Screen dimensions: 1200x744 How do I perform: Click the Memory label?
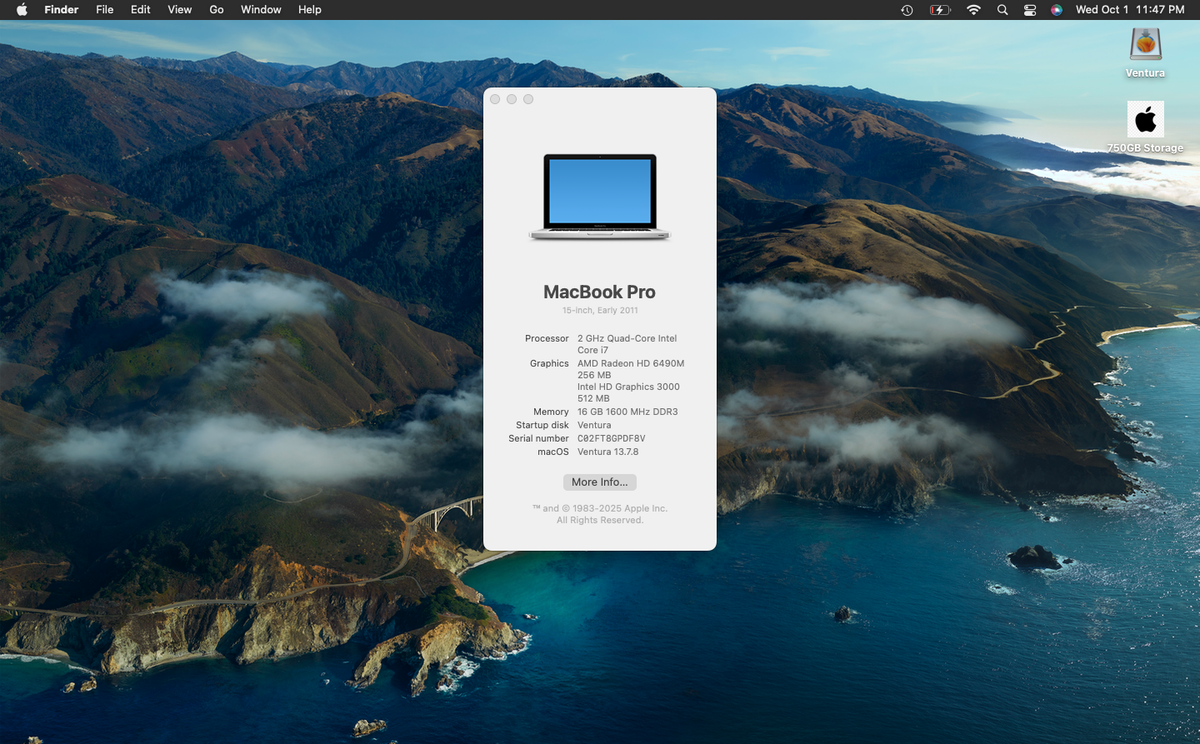pyautogui.click(x=551, y=412)
